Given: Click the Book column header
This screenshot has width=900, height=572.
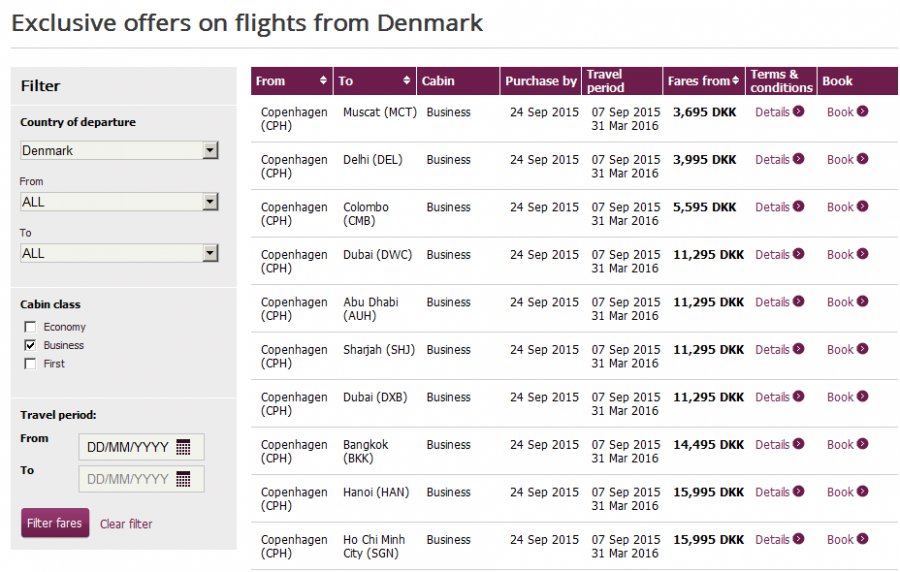Looking at the screenshot, I should coord(858,81).
